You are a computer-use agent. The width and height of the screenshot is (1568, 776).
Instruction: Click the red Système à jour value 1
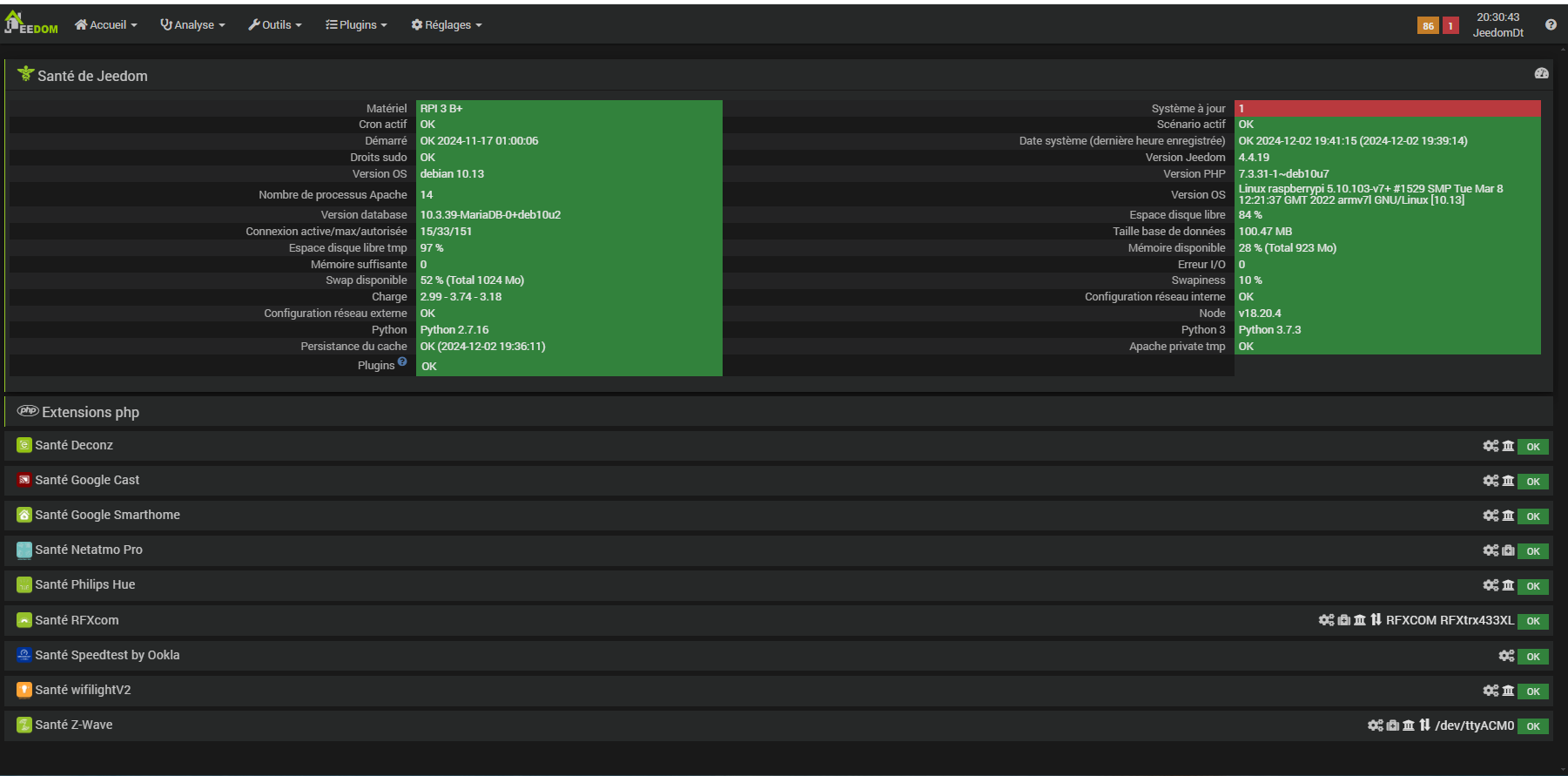tap(1388, 109)
